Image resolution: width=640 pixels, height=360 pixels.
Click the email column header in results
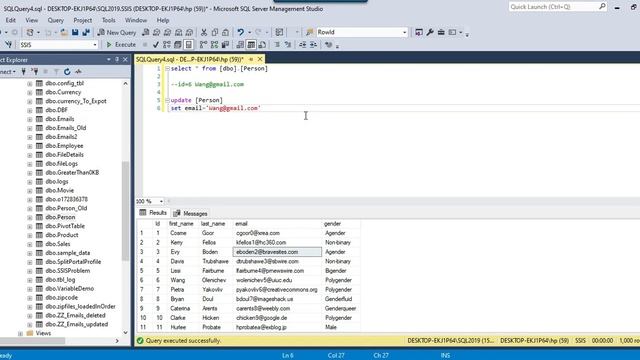277,224
